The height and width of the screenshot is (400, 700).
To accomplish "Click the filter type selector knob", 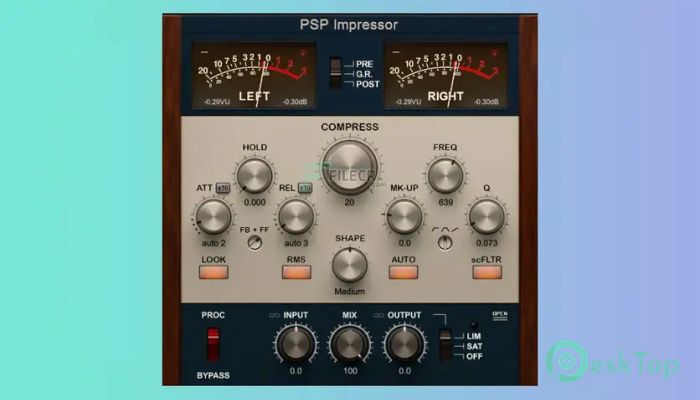I will 445,242.
